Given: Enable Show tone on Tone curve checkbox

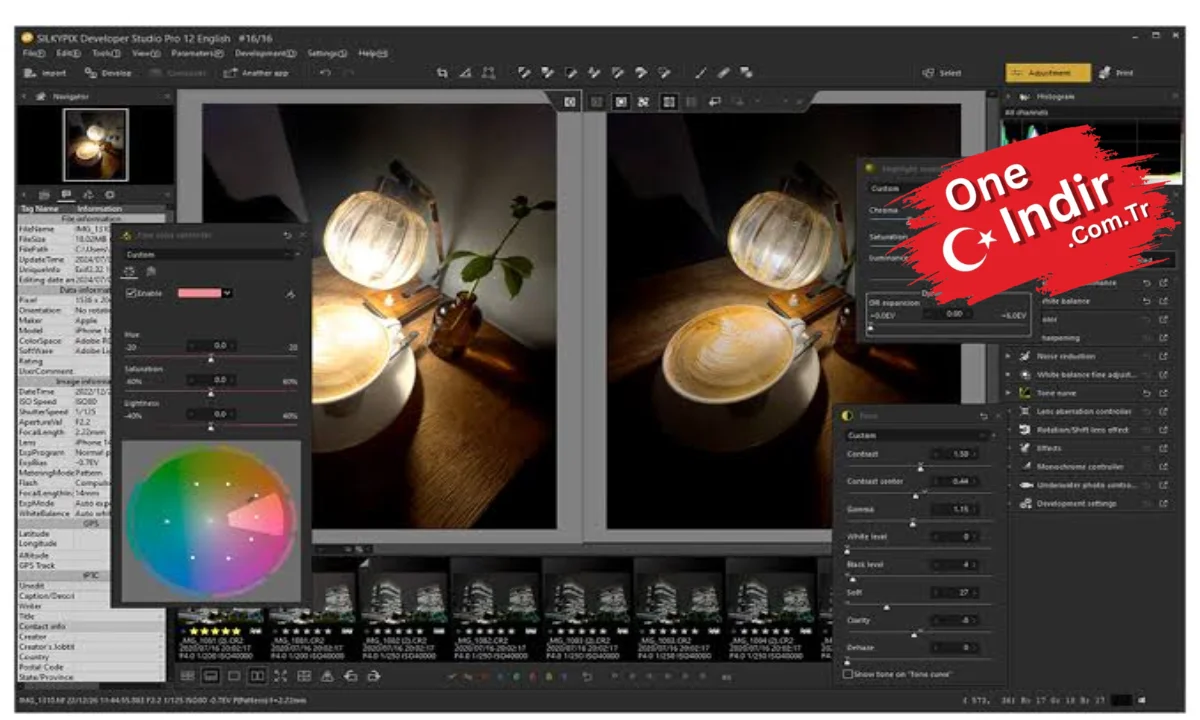Looking at the screenshot, I should click(848, 674).
